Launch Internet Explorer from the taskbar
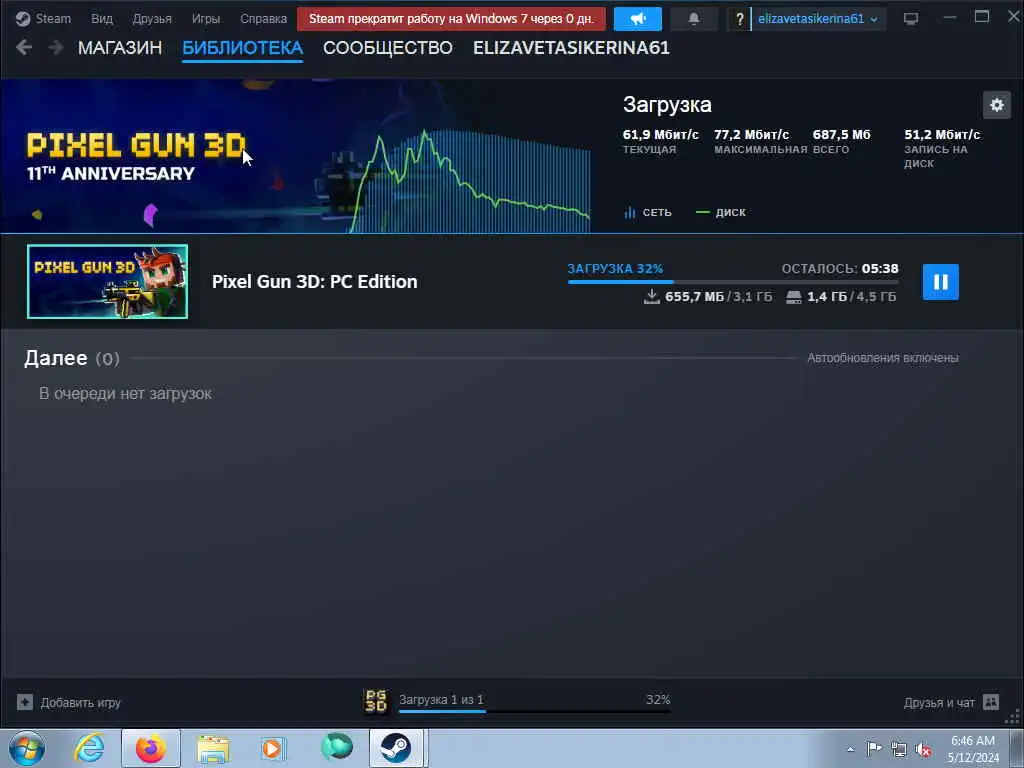 coord(89,748)
